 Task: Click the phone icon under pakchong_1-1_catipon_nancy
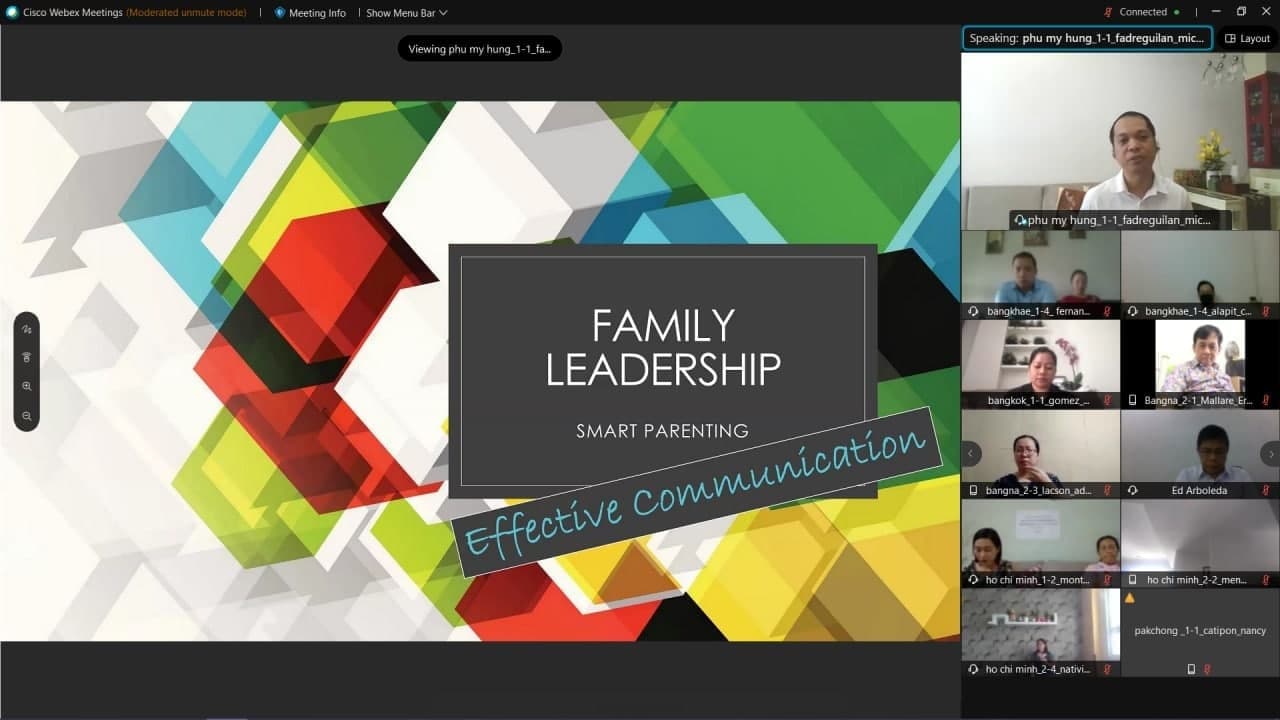pyautogui.click(x=1192, y=669)
